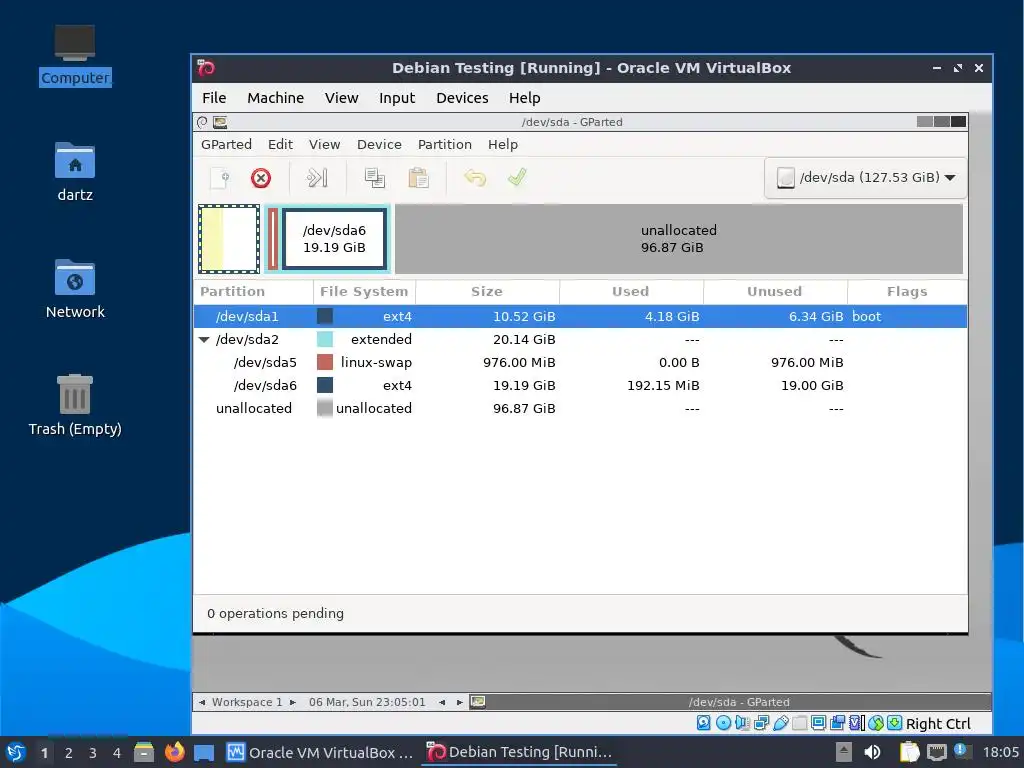Click VirtualBox mouse integration status icon
The height and width of the screenshot is (768, 1024).
[x=876, y=723]
